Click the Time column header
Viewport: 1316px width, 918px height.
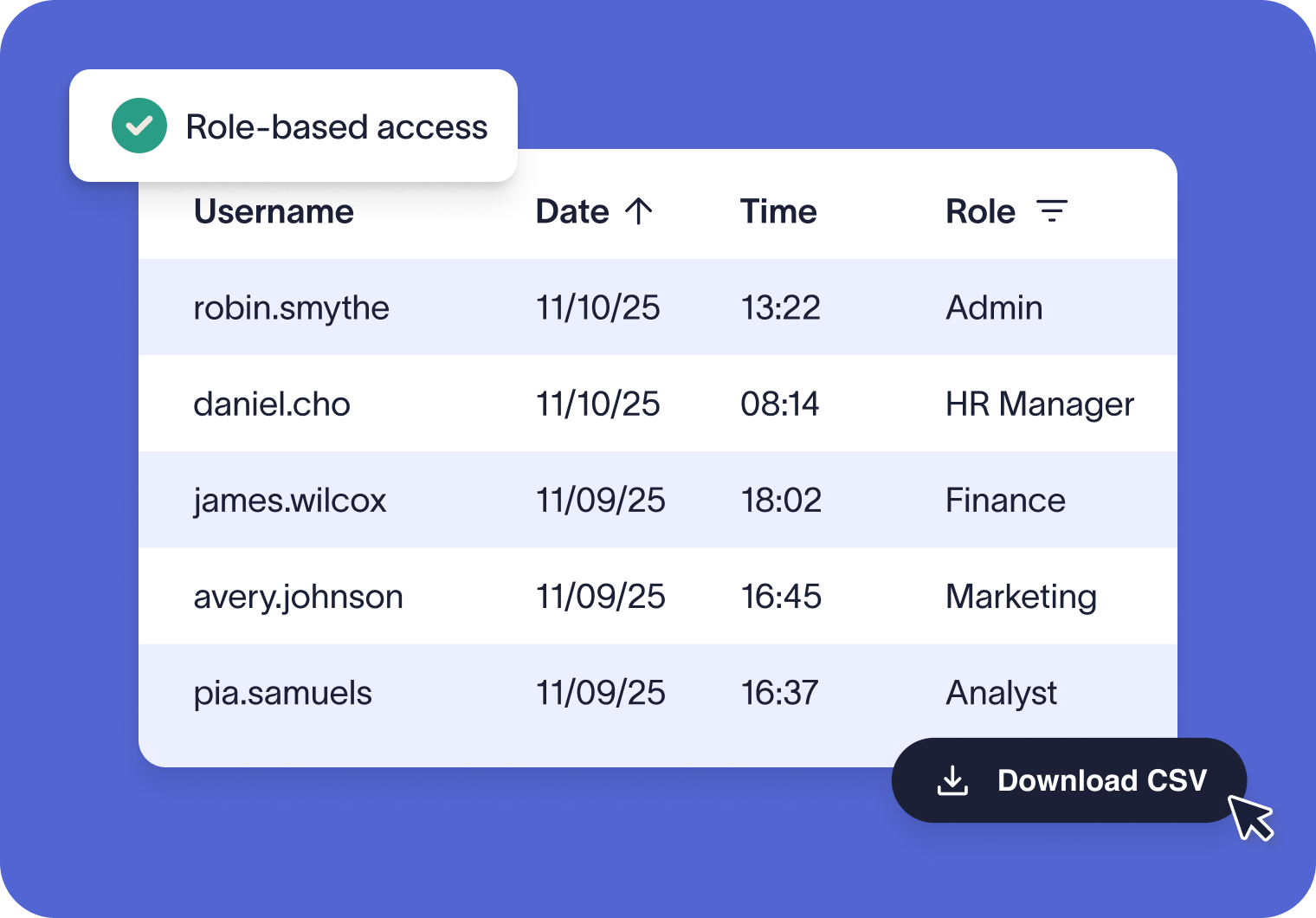click(777, 211)
